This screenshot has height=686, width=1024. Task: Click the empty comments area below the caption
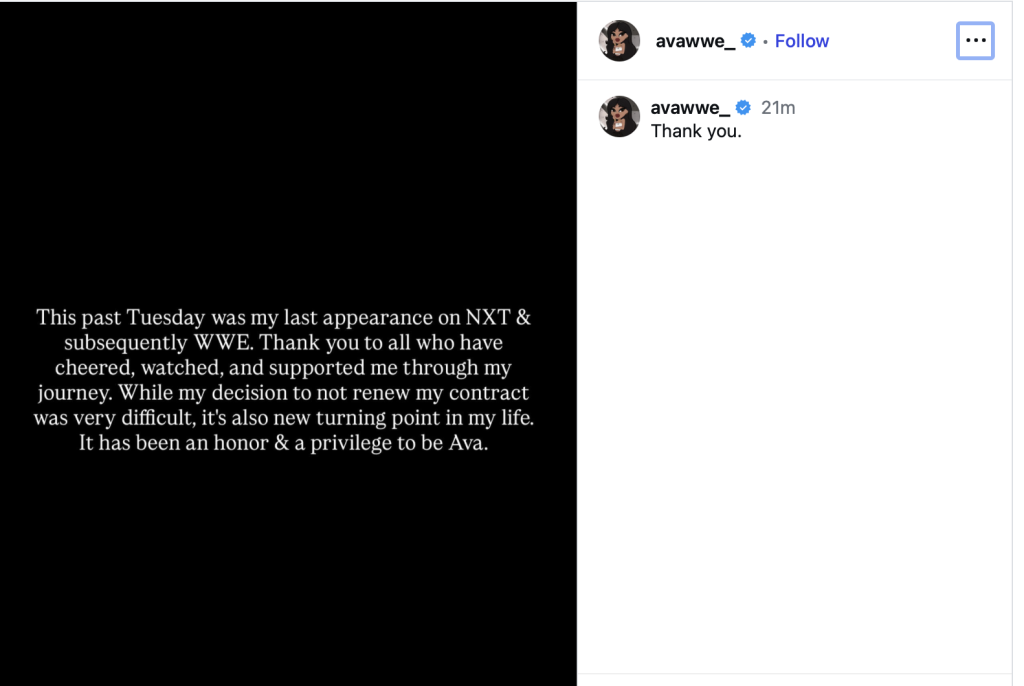[x=795, y=400]
